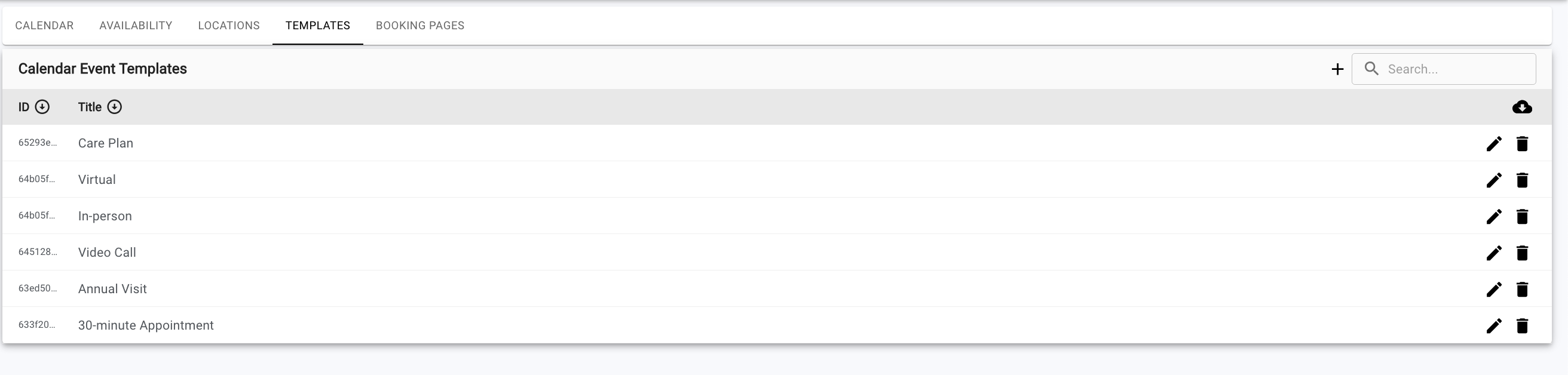The height and width of the screenshot is (375, 1568).
Task: Open the Availability tab
Action: pos(136,26)
